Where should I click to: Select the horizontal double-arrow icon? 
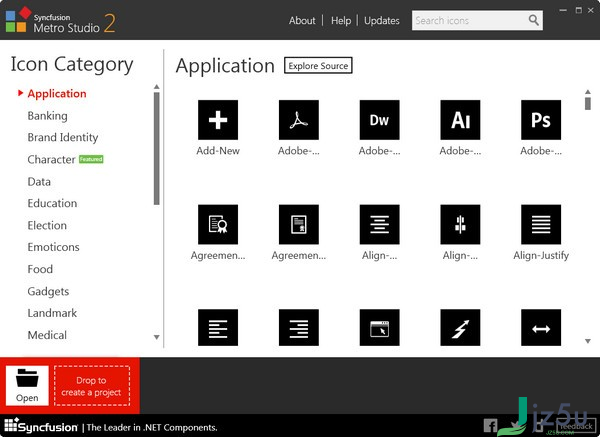pyautogui.click(x=541, y=328)
